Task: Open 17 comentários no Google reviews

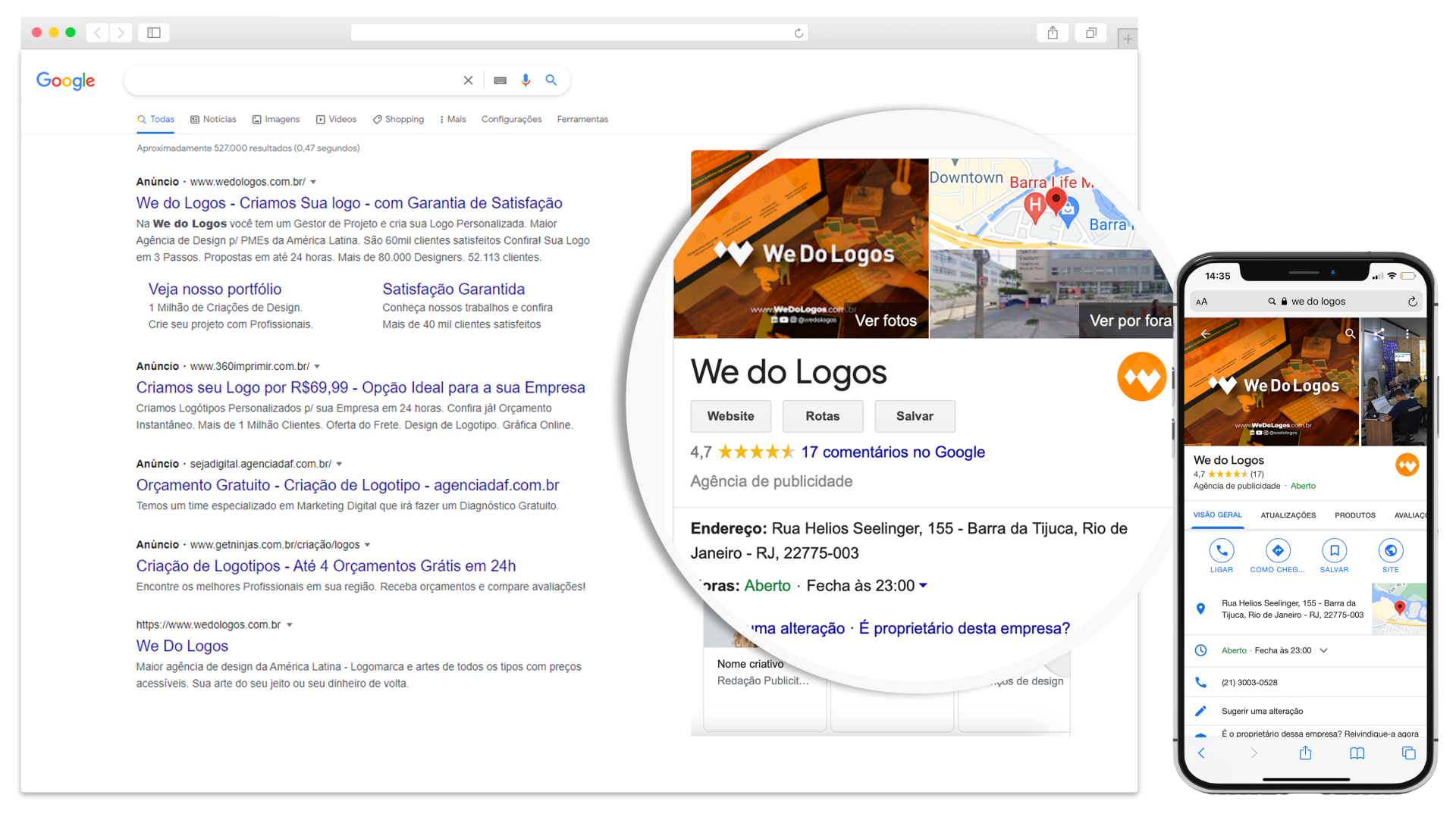Action: tap(893, 452)
